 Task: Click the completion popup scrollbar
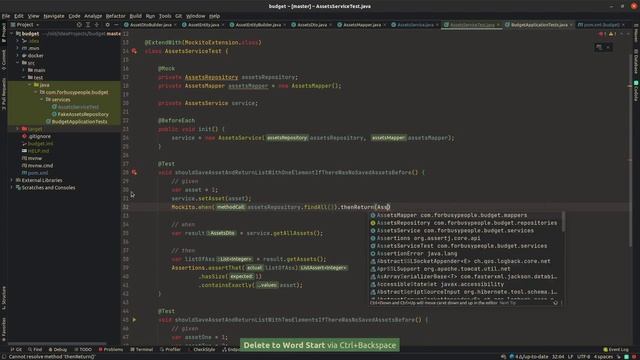[563, 221]
